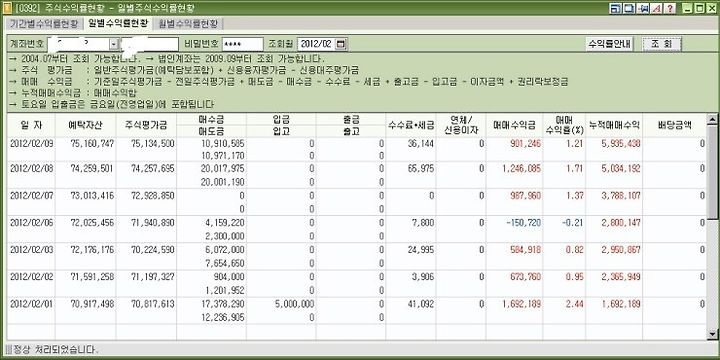Click the 수수료+세금 column header
The width and height of the screenshot is (720, 360).
411,125
